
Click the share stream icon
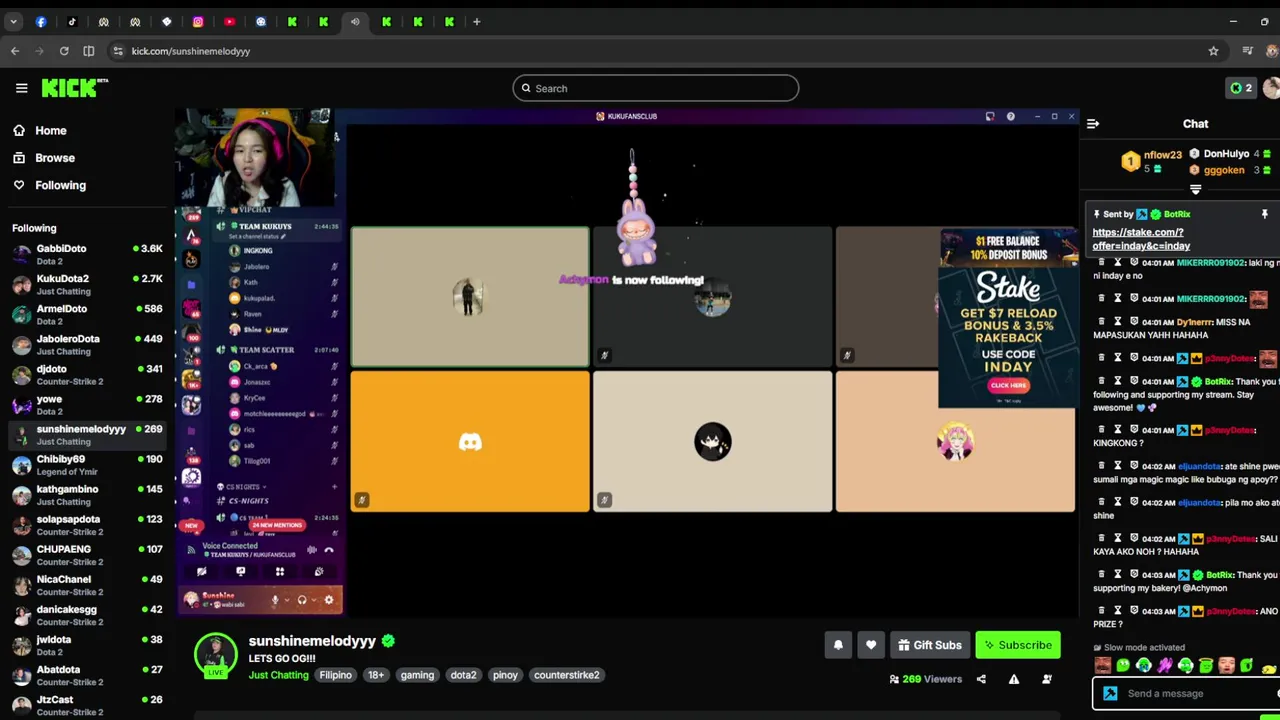click(x=981, y=679)
